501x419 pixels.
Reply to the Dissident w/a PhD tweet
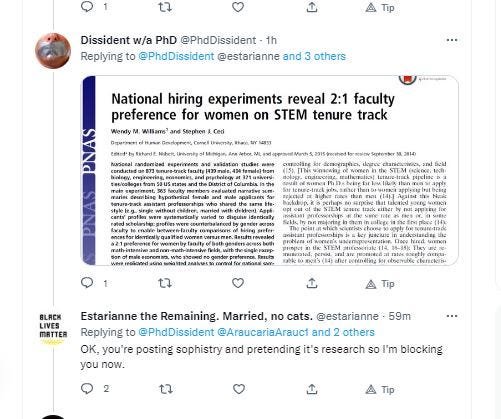(x=87, y=283)
